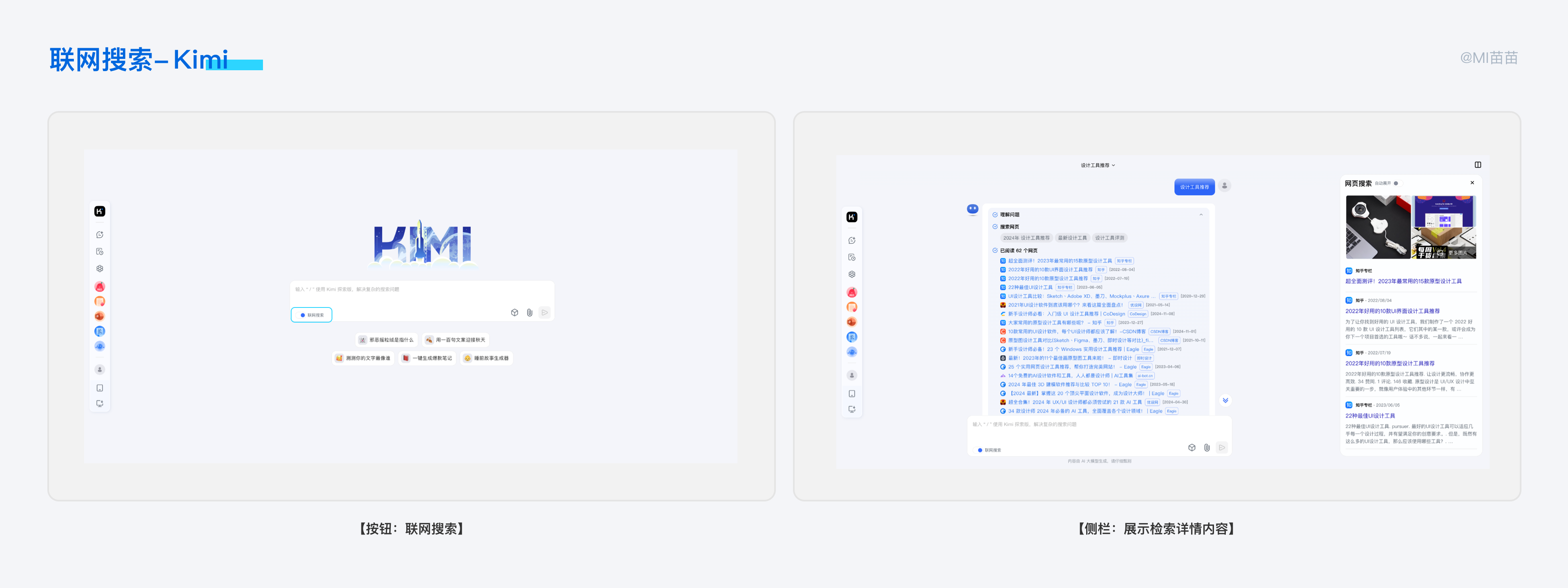The image size is (1568, 588).
Task: Open the blue robot assistant on the home screen
Action: click(x=100, y=346)
